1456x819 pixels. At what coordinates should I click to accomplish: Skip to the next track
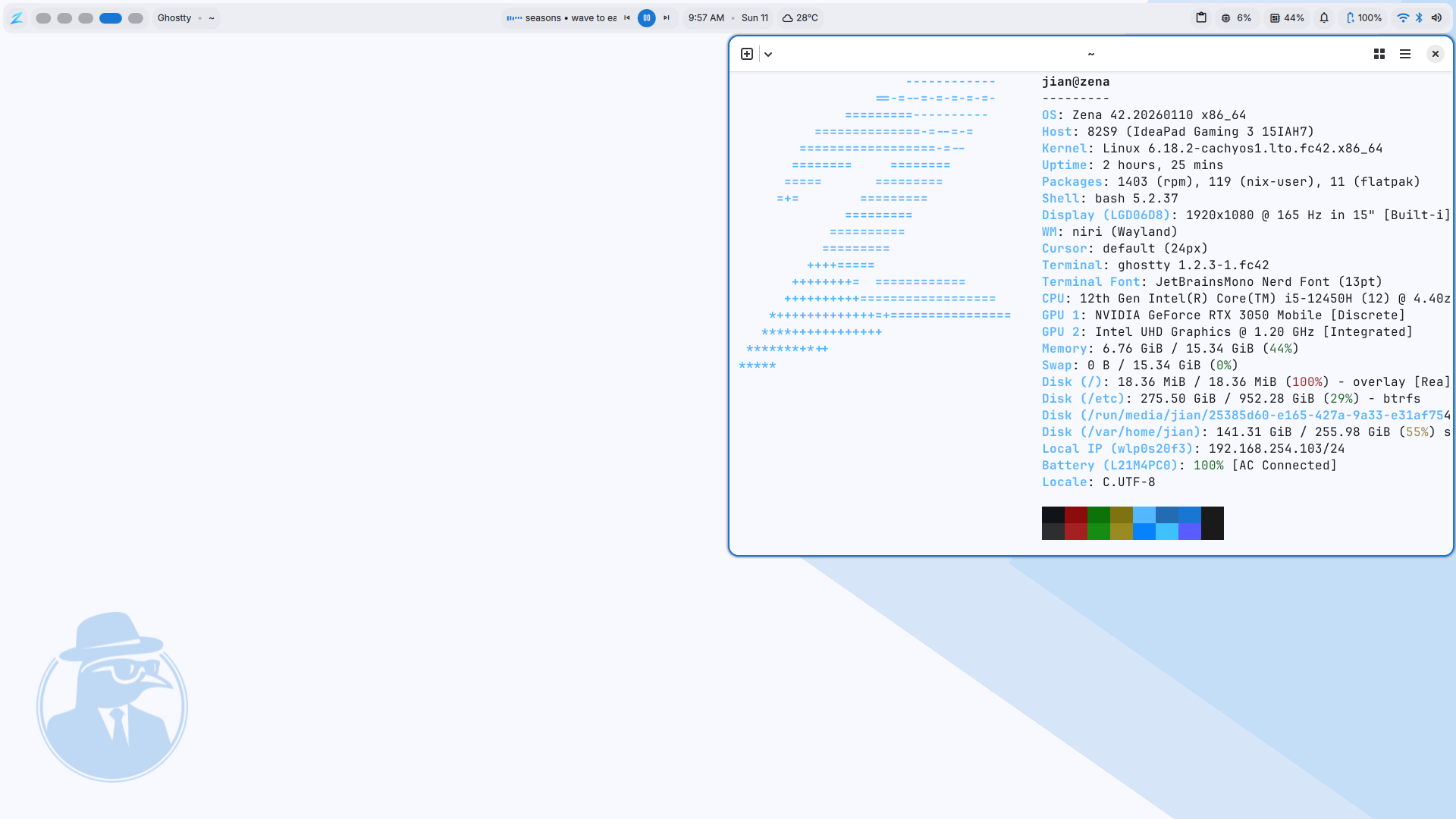666,17
